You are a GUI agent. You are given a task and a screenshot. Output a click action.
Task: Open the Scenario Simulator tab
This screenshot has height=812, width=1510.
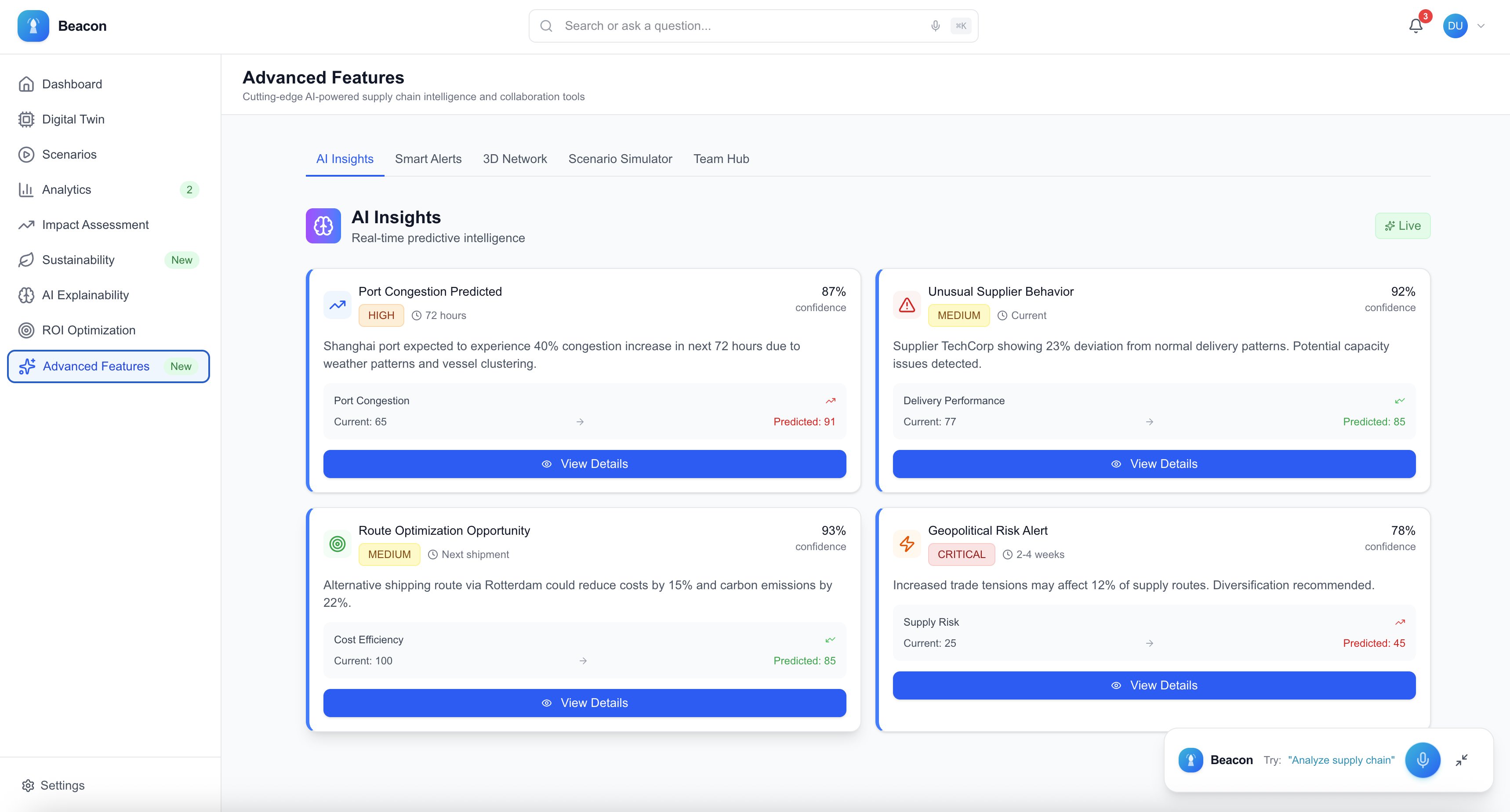pyautogui.click(x=620, y=159)
